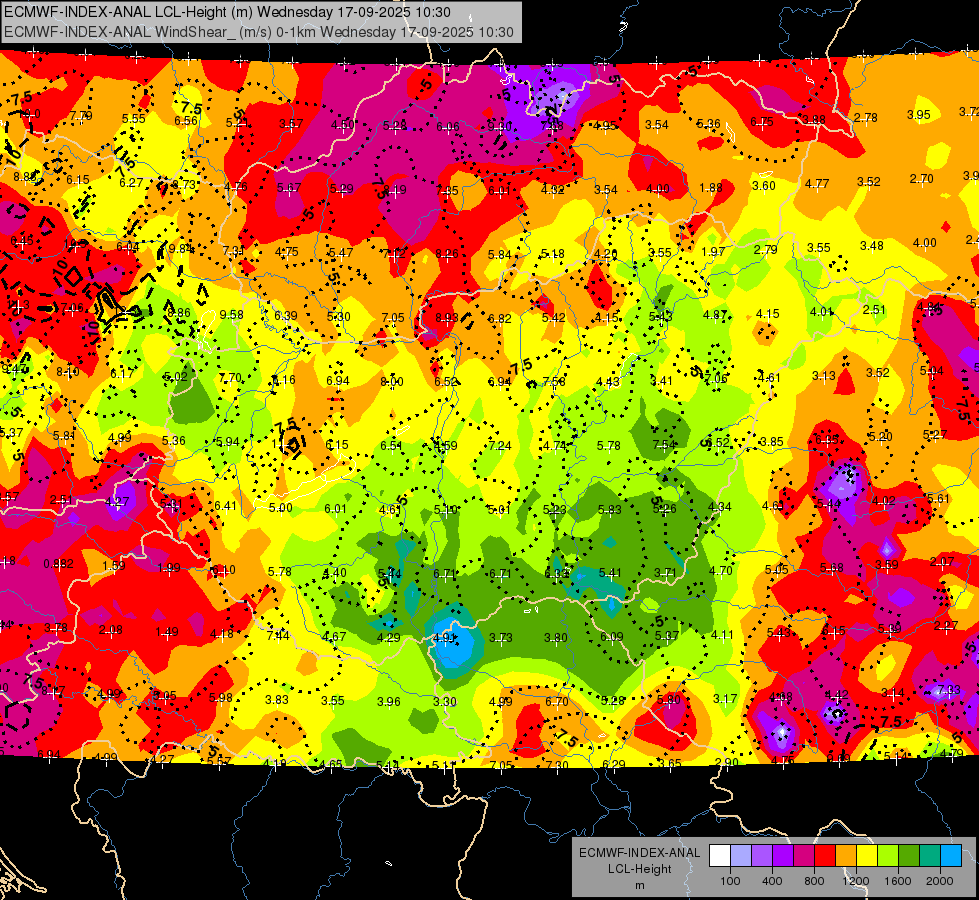Image resolution: width=979 pixels, height=900 pixels.
Task: Click the legend label 2000
Action: click(940, 881)
